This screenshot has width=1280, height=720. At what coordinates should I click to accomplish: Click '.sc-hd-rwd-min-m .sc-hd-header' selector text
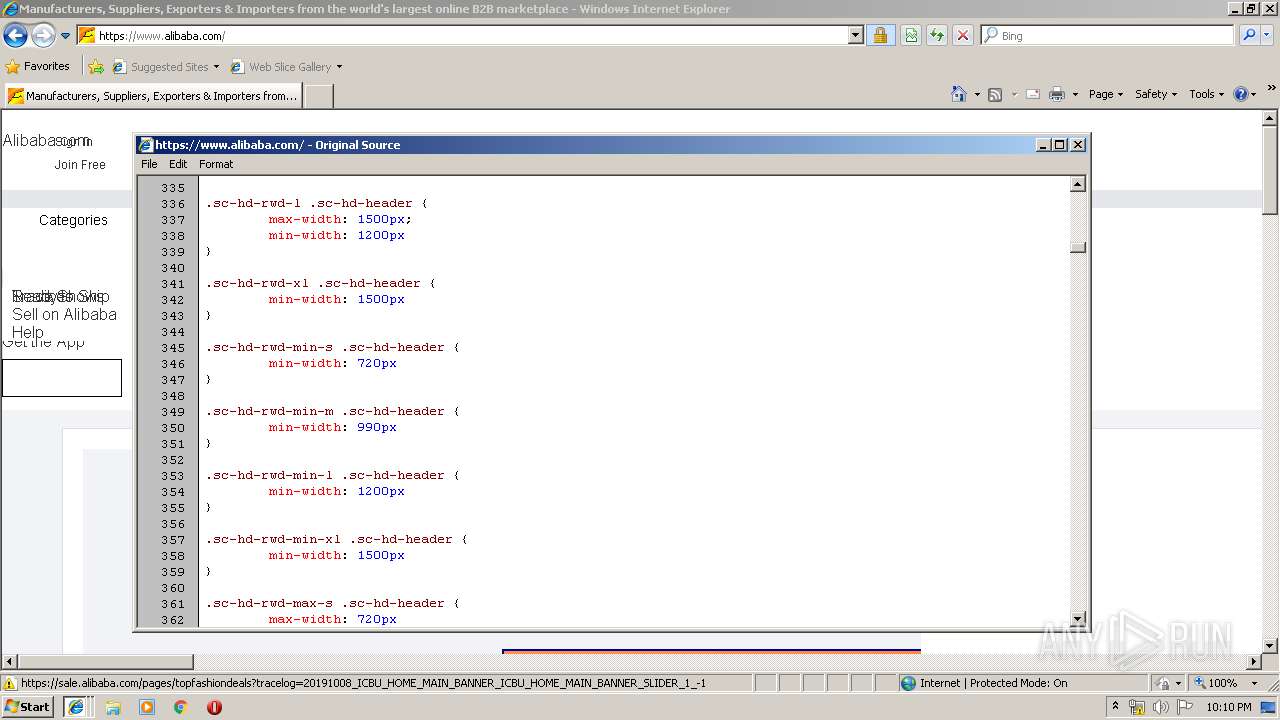(326, 411)
